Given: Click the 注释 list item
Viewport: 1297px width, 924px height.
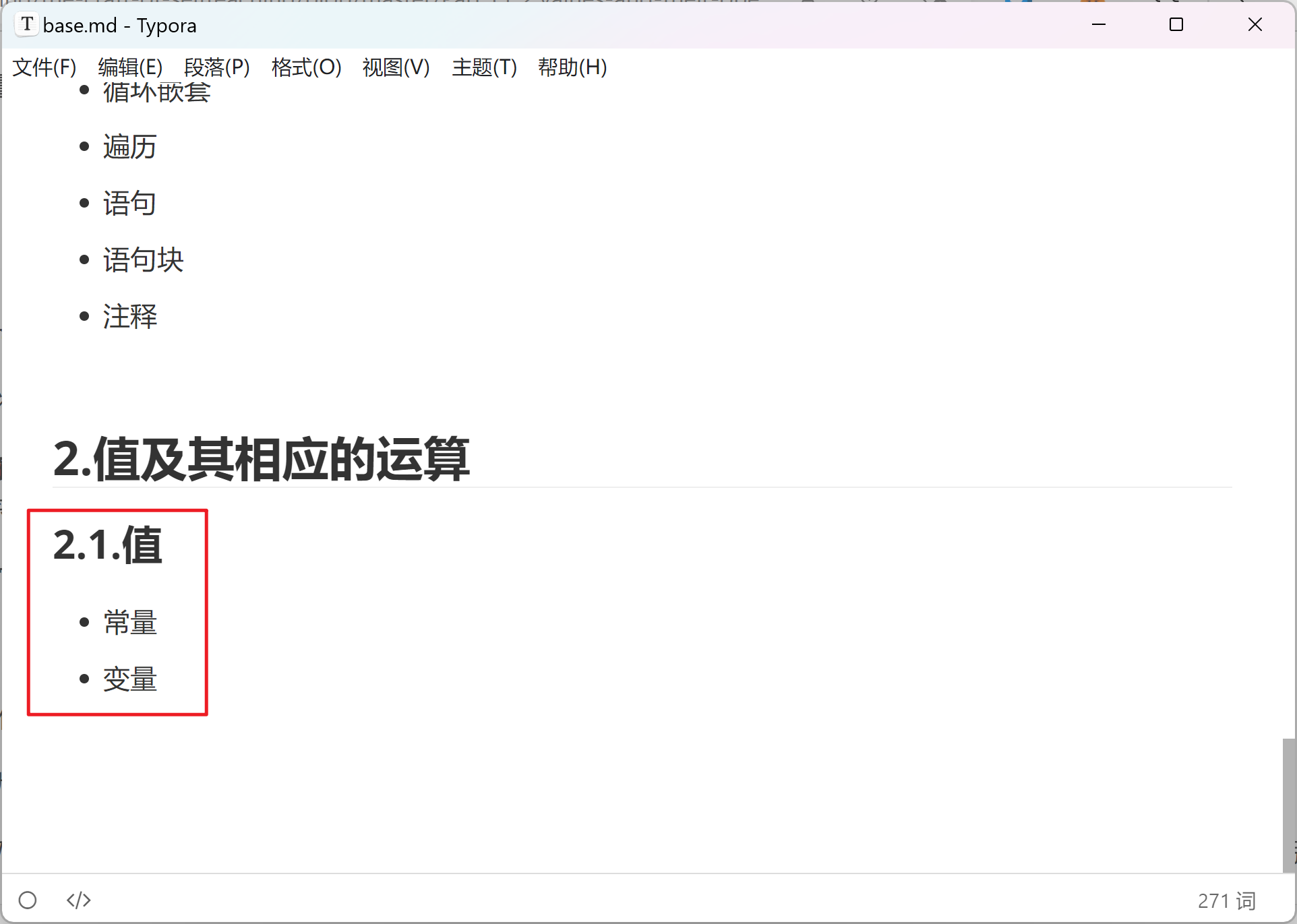Looking at the screenshot, I should [x=130, y=316].
